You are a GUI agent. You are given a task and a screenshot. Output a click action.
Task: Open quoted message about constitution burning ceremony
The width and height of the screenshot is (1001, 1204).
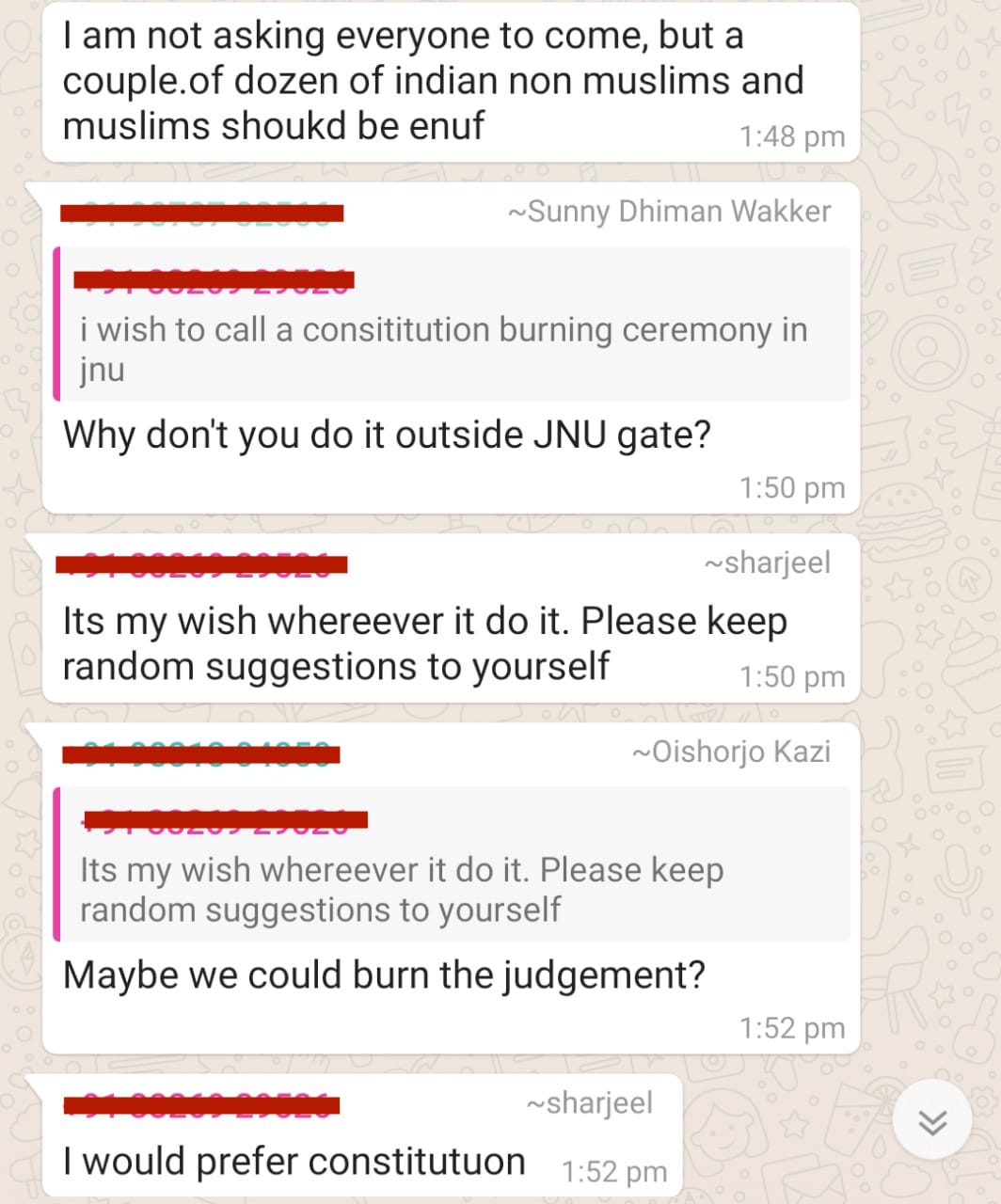[x=453, y=325]
